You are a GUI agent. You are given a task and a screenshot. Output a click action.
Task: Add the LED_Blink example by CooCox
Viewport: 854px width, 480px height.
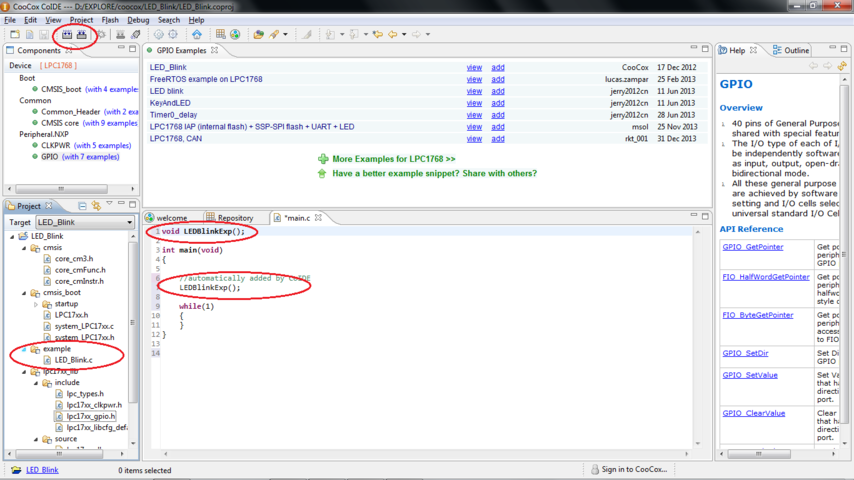(x=498, y=68)
